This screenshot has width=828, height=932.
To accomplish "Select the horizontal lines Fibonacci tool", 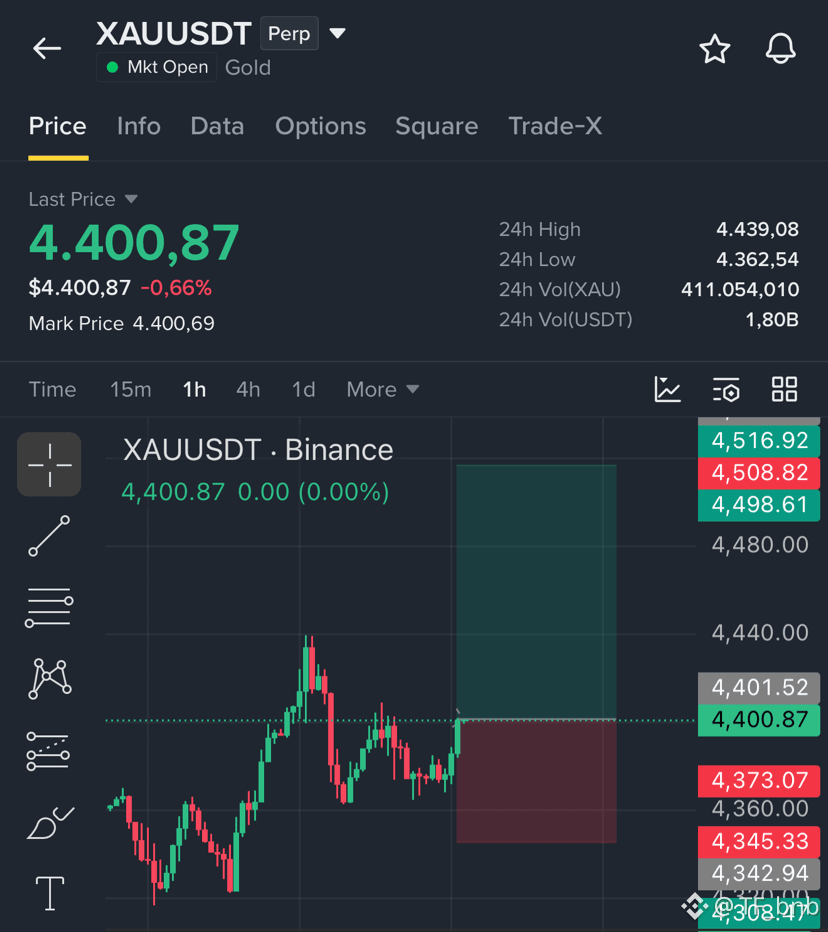I will (49, 607).
